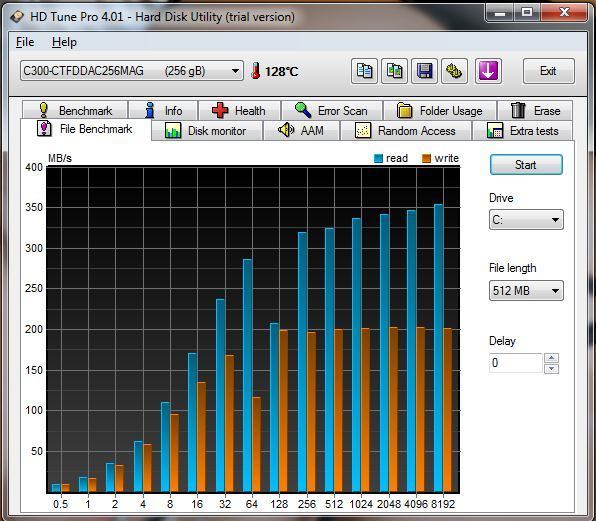Go to the Benchmark tab

pos(75,111)
